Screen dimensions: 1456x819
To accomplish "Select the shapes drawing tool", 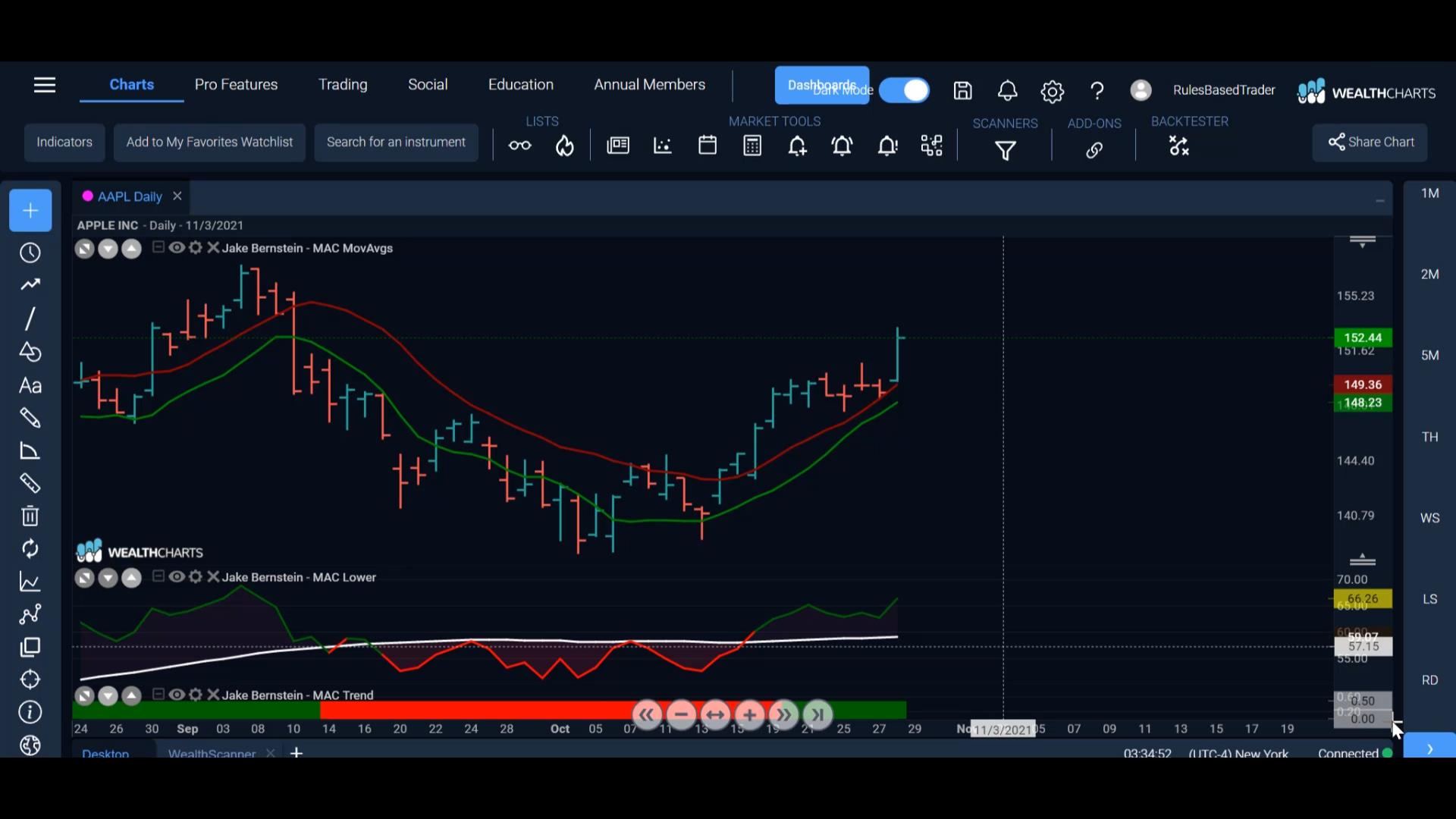I will pos(30,352).
